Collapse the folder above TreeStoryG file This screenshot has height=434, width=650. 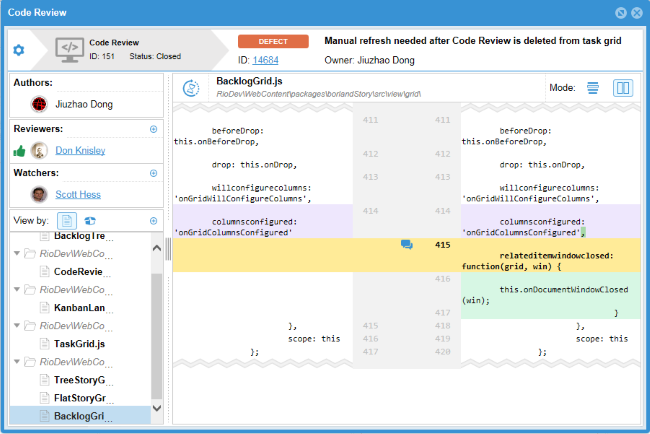click(x=16, y=361)
